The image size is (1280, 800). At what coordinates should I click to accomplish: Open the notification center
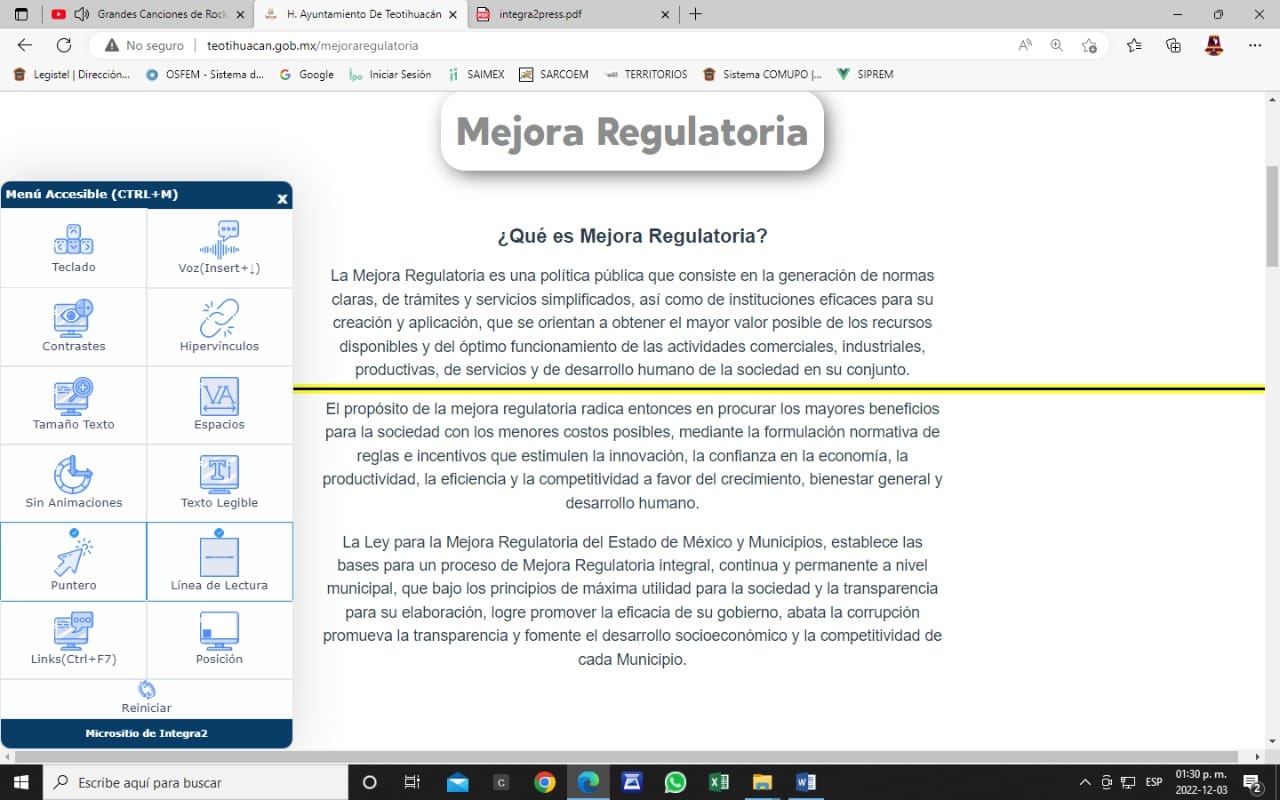pos(1252,782)
